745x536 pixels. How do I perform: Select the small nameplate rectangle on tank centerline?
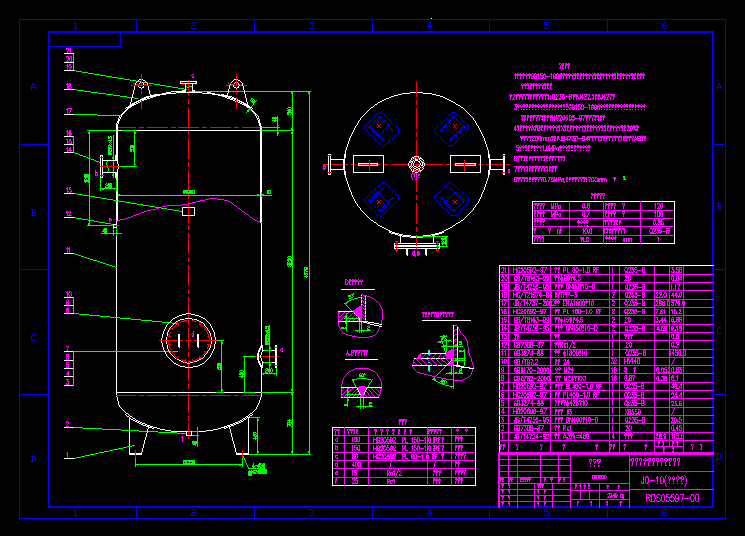188,211
